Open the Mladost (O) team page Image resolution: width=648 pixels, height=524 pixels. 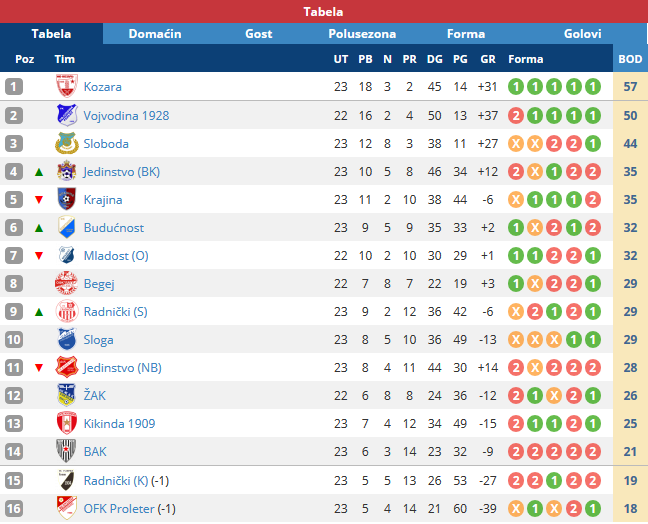pyautogui.click(x=116, y=255)
